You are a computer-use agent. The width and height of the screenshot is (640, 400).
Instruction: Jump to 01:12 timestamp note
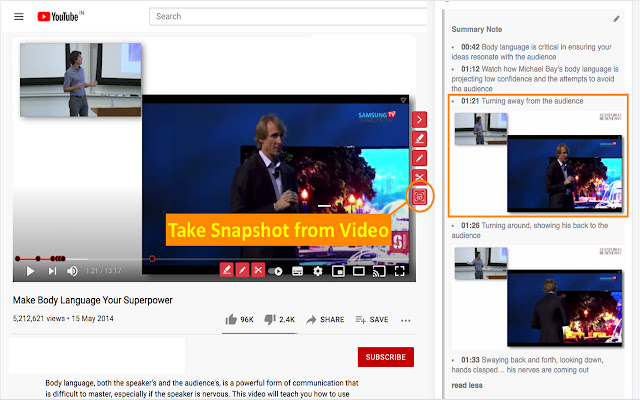(x=470, y=69)
